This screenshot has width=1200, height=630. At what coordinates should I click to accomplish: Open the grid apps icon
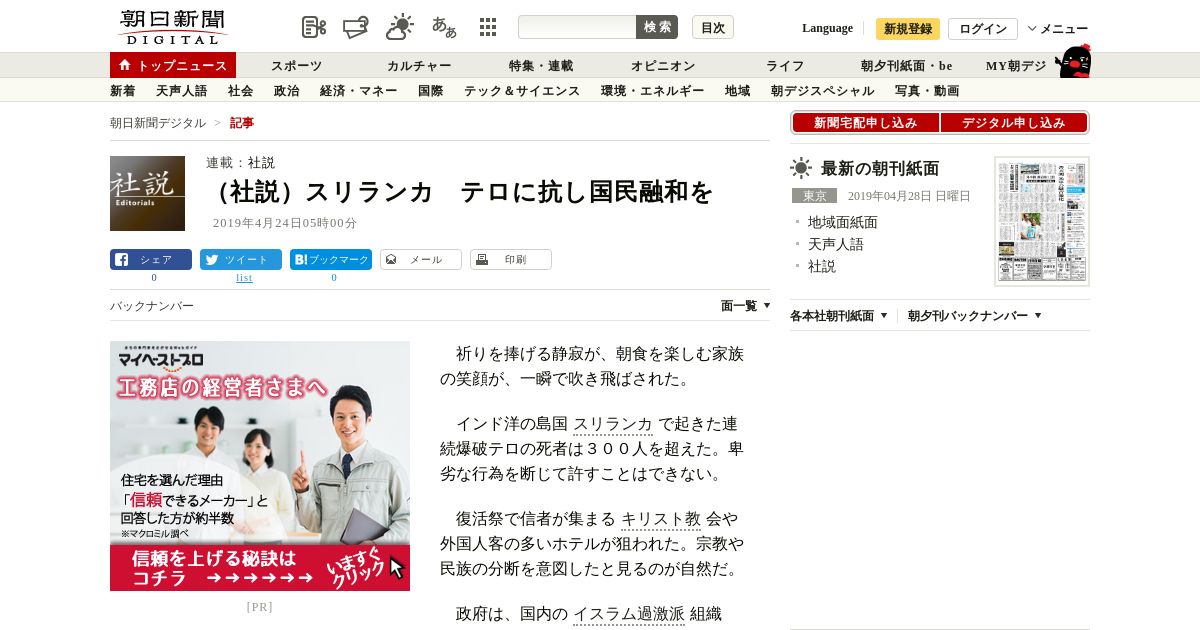point(488,27)
